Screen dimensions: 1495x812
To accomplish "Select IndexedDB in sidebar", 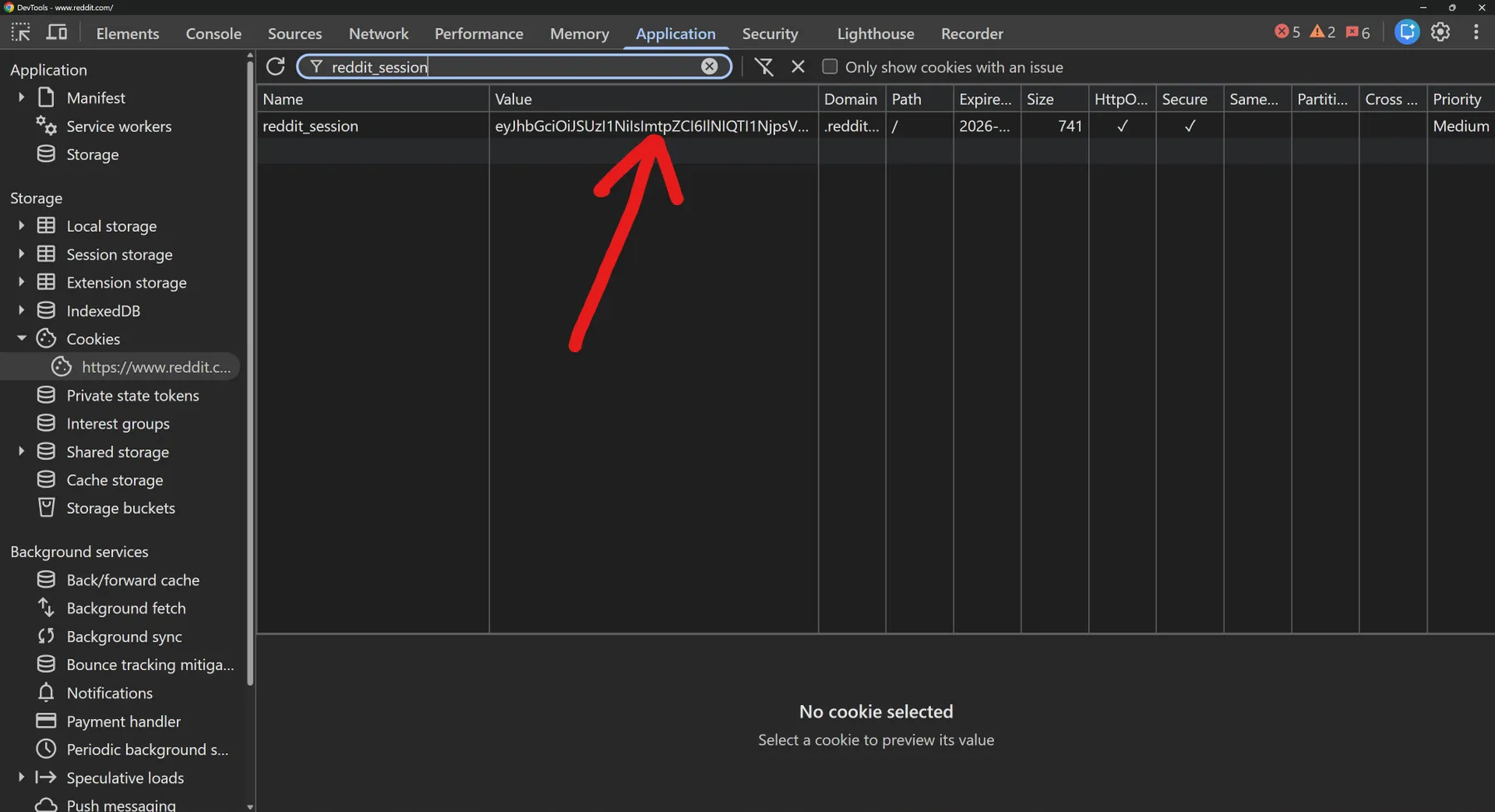I will pos(103,311).
